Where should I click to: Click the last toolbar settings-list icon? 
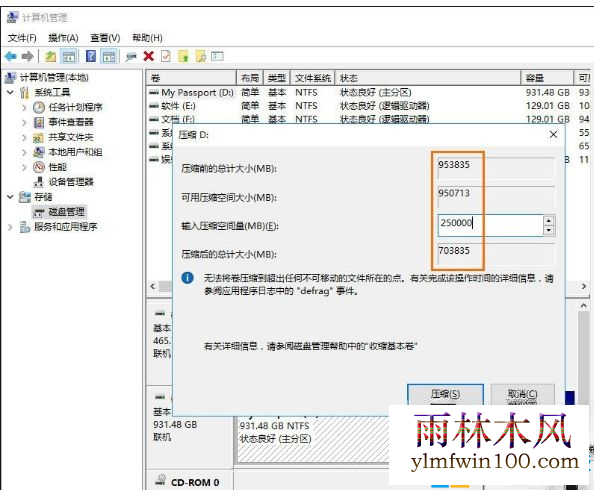(217, 56)
